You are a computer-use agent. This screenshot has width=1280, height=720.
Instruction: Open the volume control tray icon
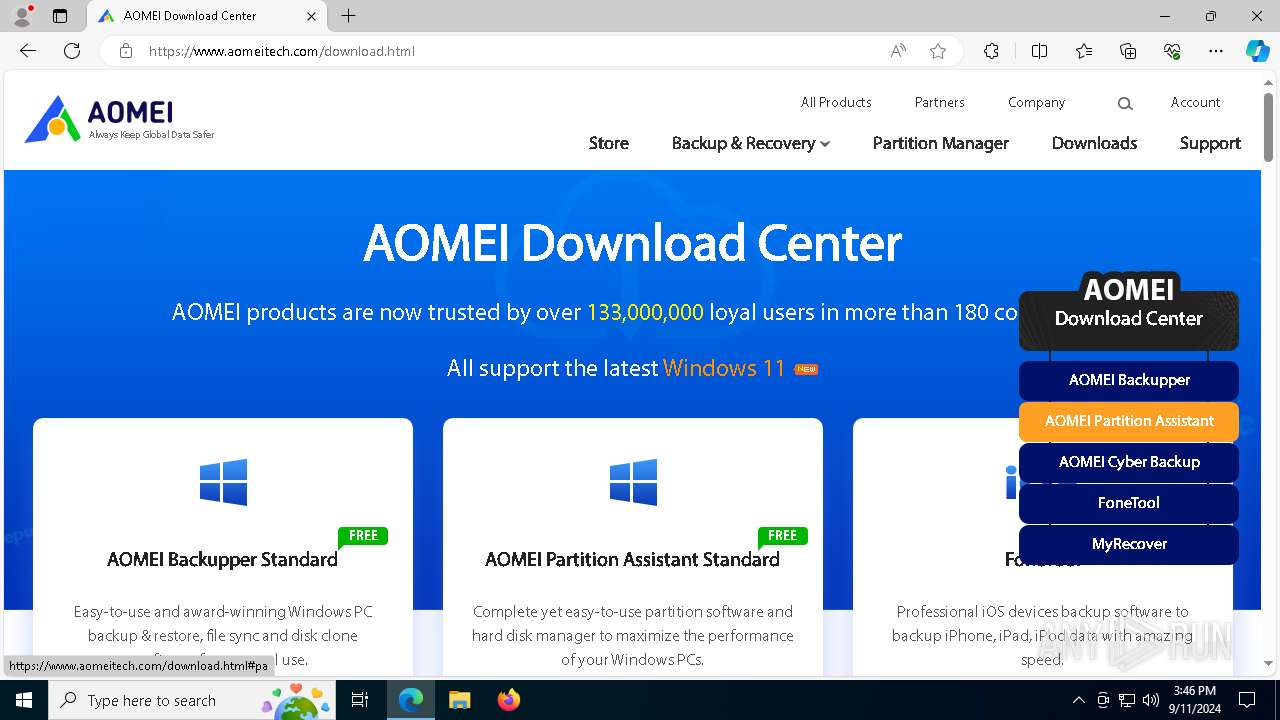(1151, 700)
